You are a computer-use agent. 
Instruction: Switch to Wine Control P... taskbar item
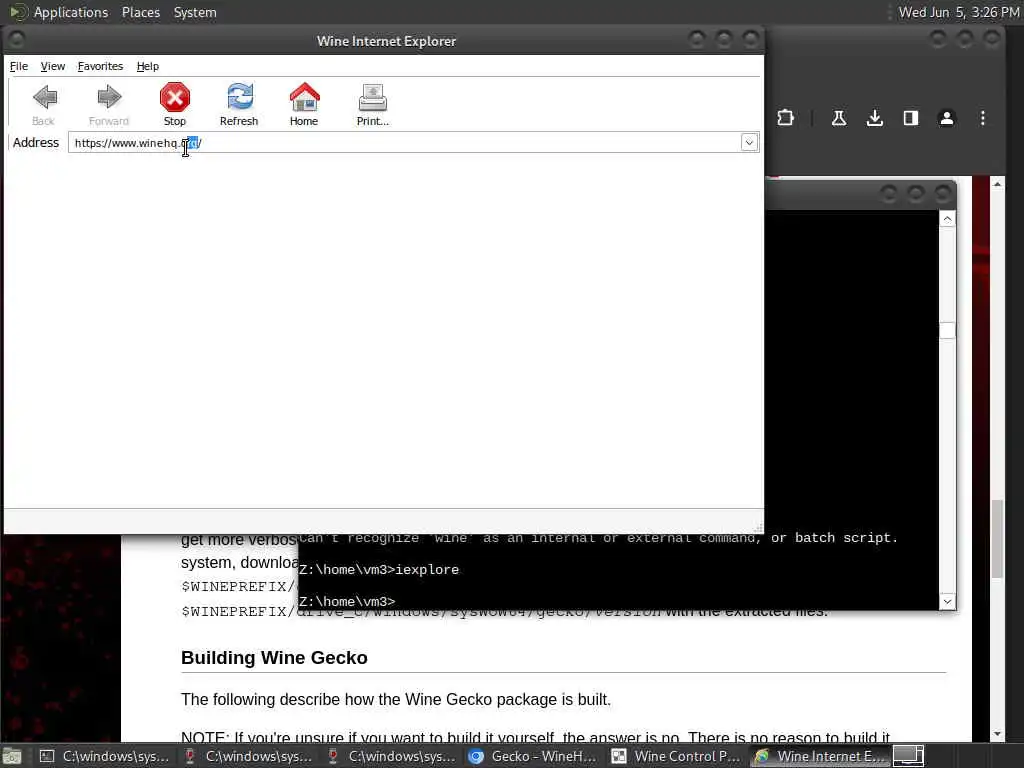click(677, 756)
